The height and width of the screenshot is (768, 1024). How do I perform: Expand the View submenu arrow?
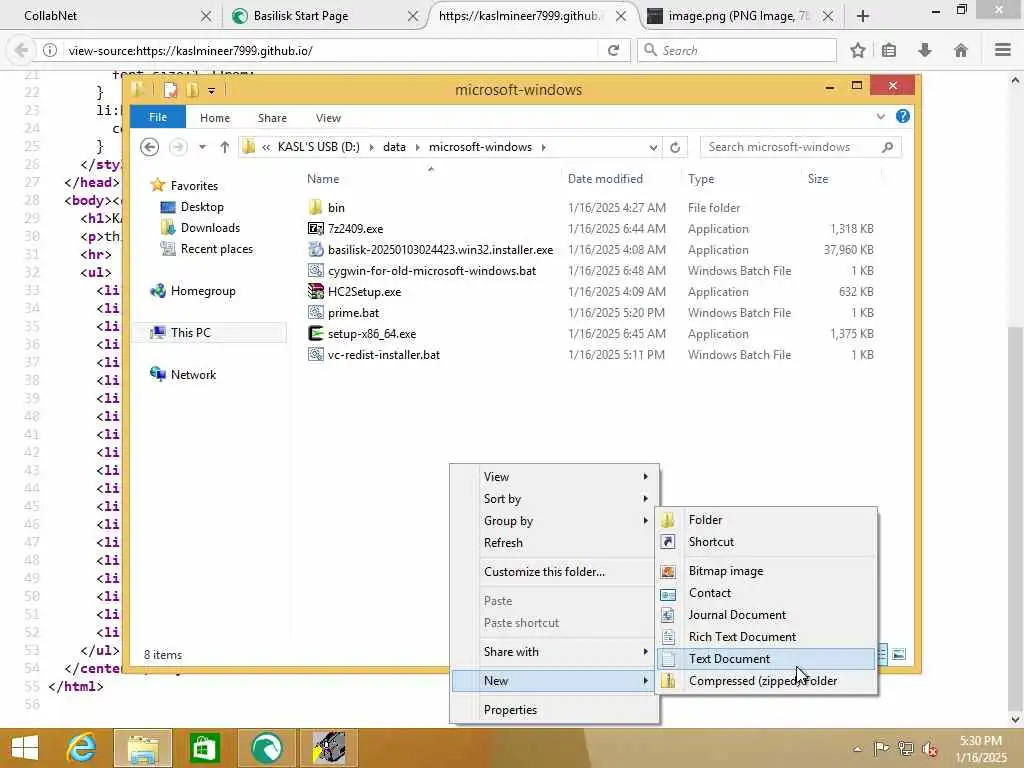coord(645,477)
